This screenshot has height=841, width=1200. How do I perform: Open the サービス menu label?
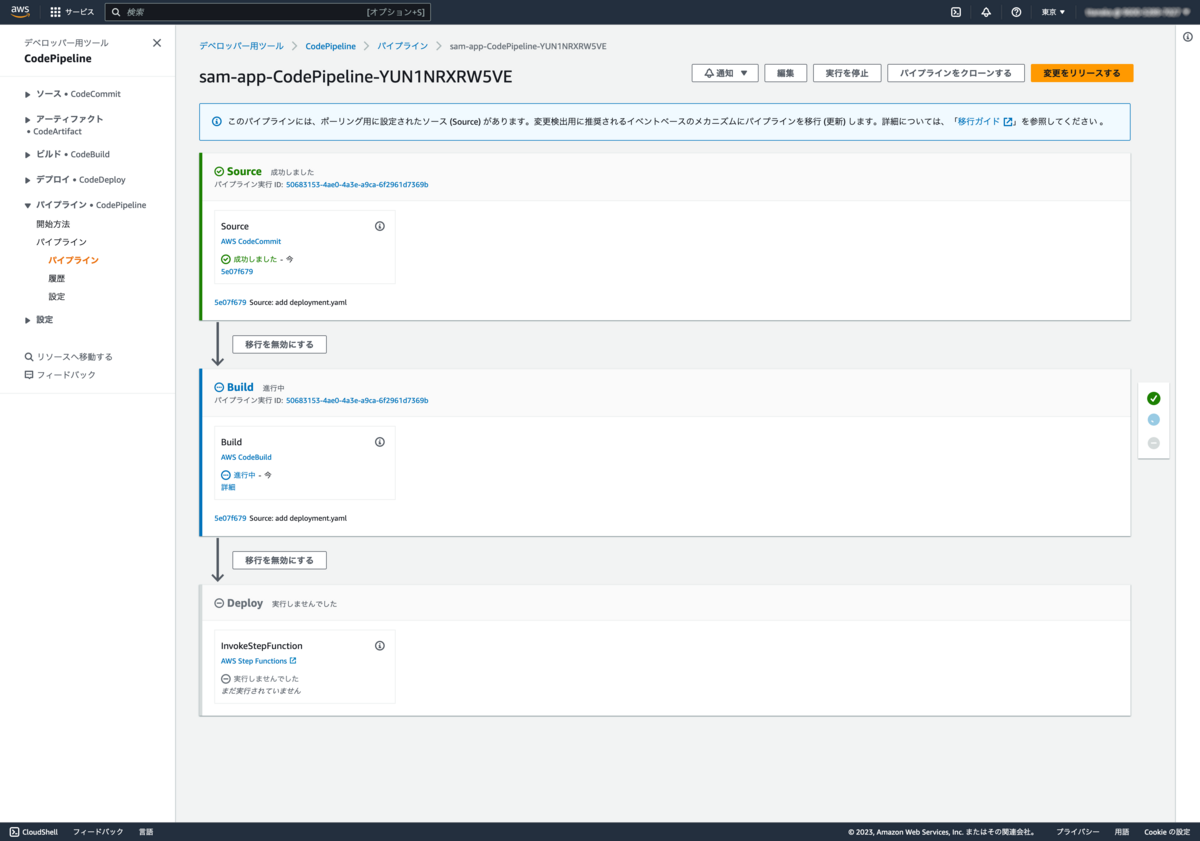(x=80, y=12)
